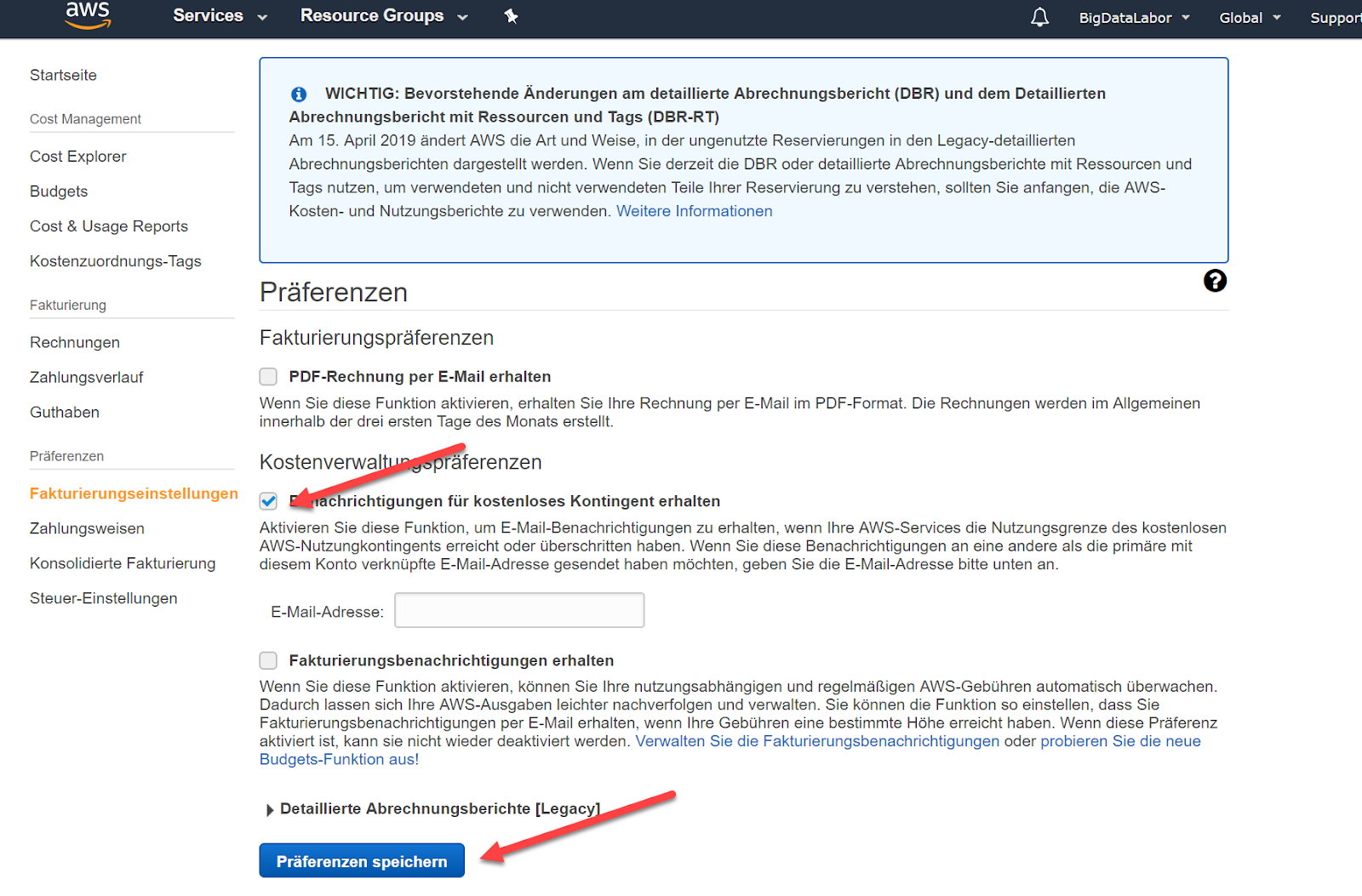The image size is (1362, 896).
Task: Select Fakturierungseinstellungen in sidebar
Action: pyautogui.click(x=134, y=494)
